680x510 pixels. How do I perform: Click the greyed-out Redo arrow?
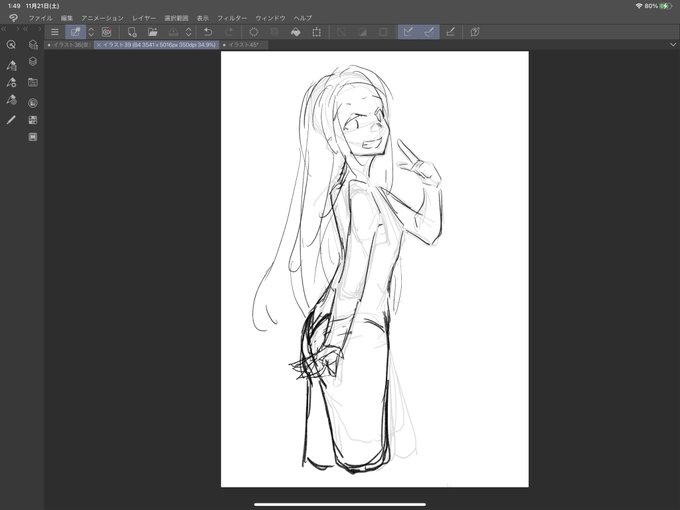[x=229, y=32]
